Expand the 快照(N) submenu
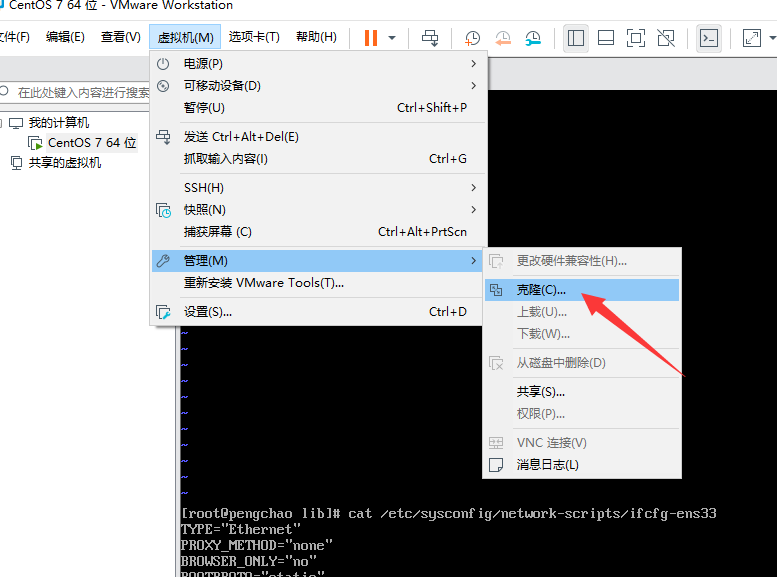This screenshot has height=577, width=777. coord(317,210)
